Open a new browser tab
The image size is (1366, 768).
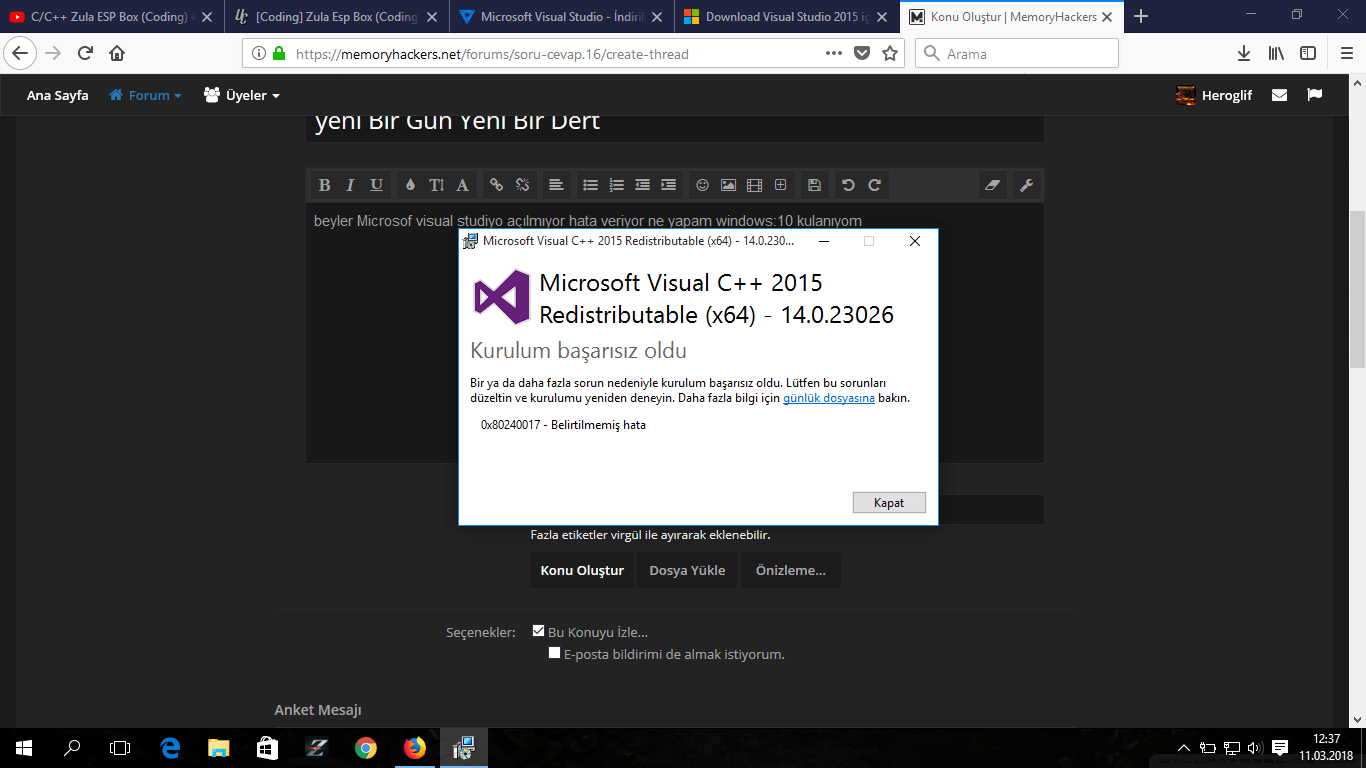click(1141, 17)
